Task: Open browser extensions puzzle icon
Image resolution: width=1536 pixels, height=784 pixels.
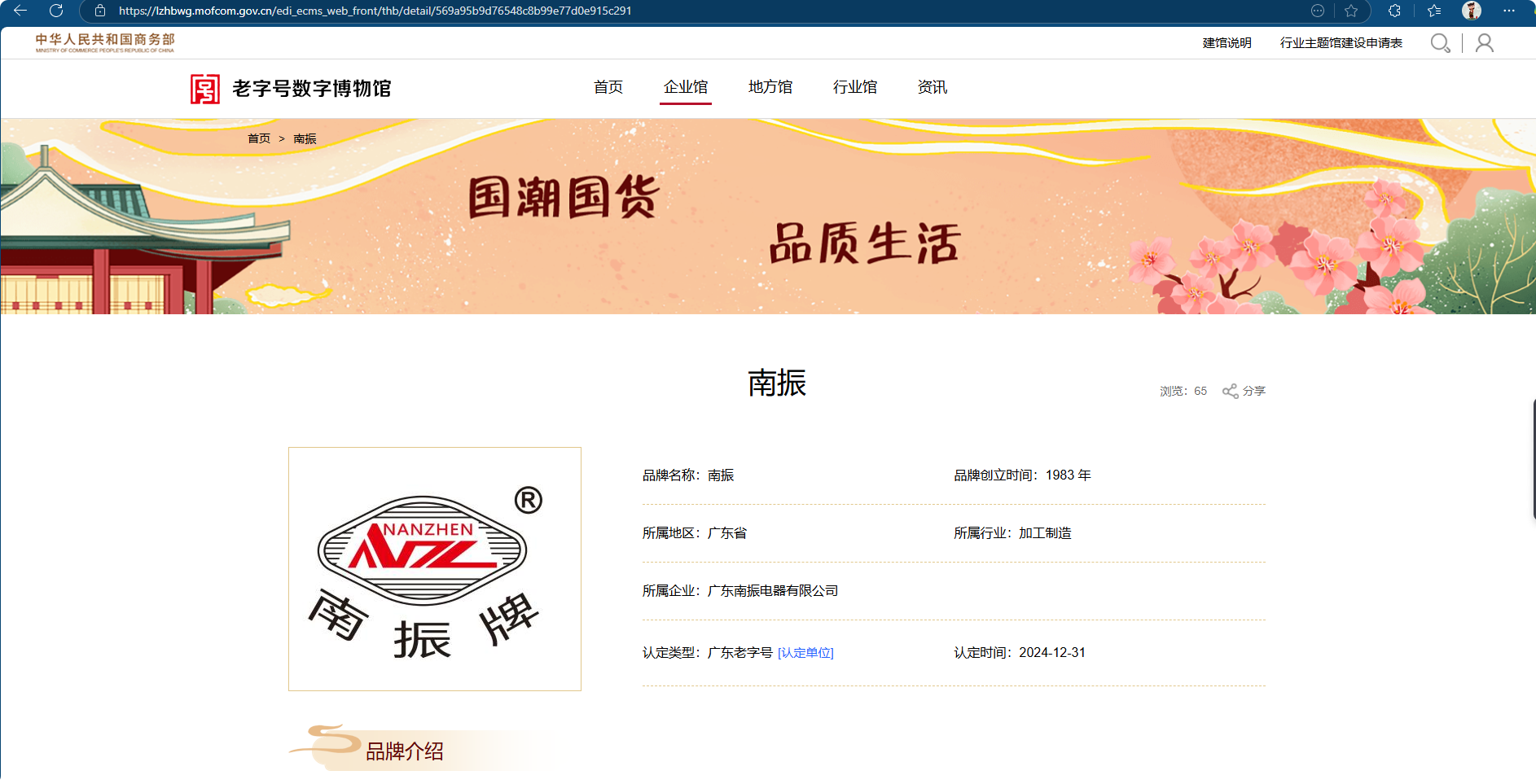Action: pyautogui.click(x=1394, y=11)
